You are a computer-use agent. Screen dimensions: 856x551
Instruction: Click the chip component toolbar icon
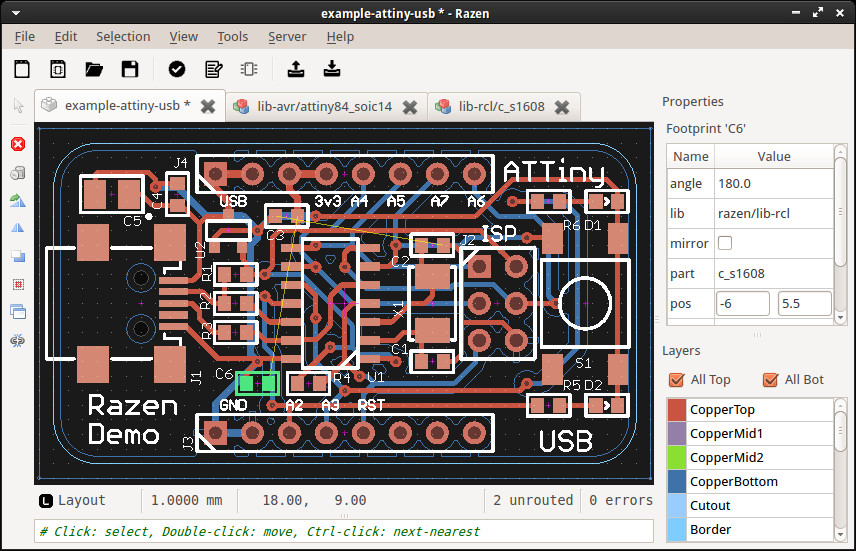pos(249,69)
